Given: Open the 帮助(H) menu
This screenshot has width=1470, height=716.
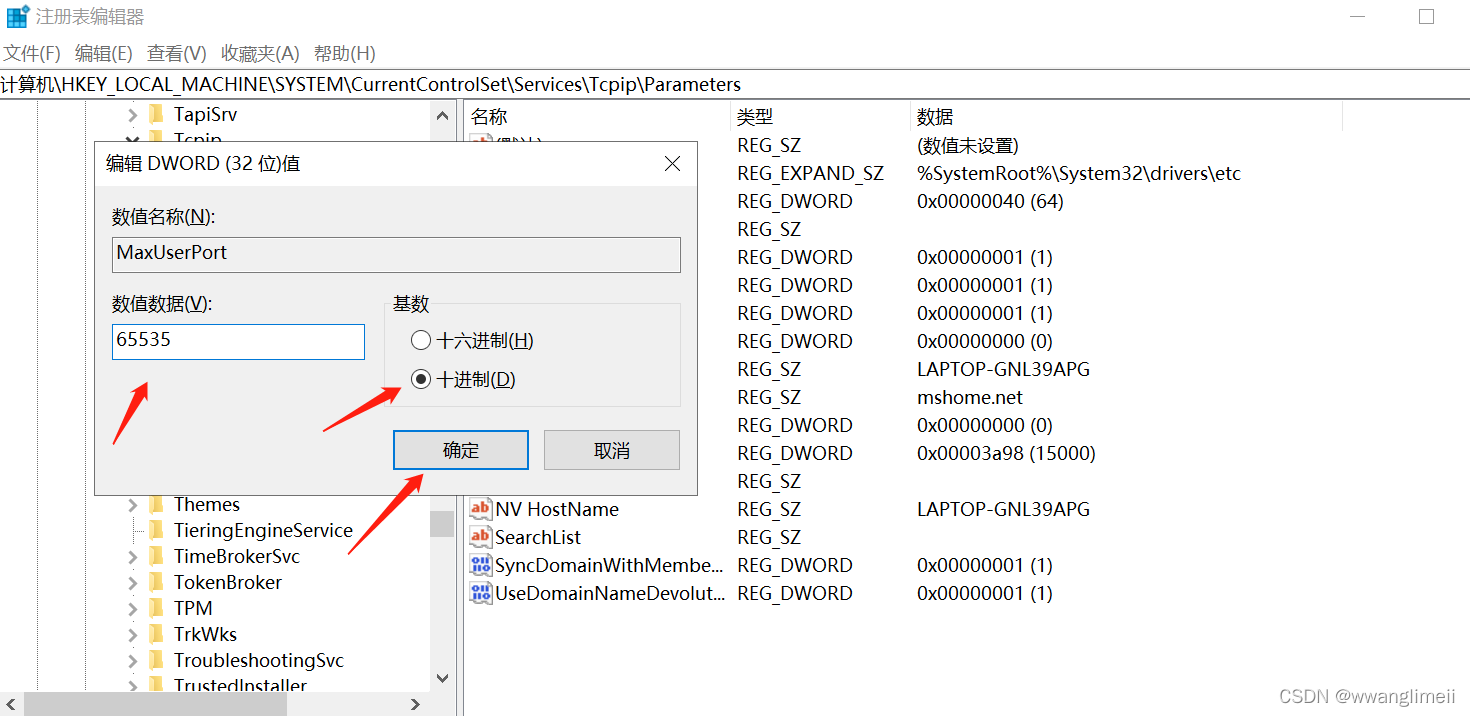Looking at the screenshot, I should [345, 53].
